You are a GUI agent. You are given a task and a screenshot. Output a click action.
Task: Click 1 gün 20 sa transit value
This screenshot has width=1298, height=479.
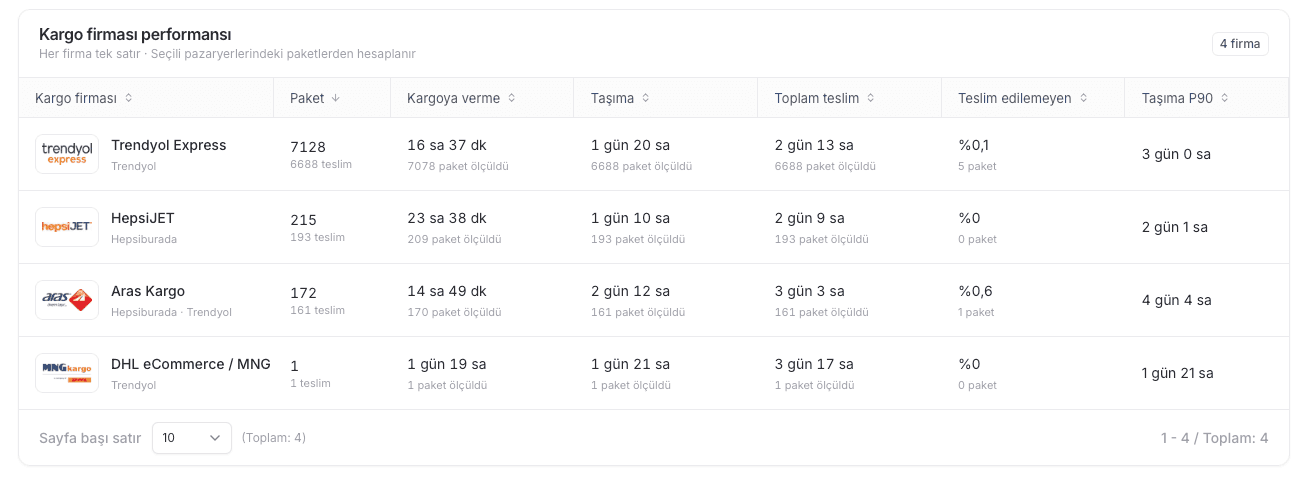pos(631,145)
